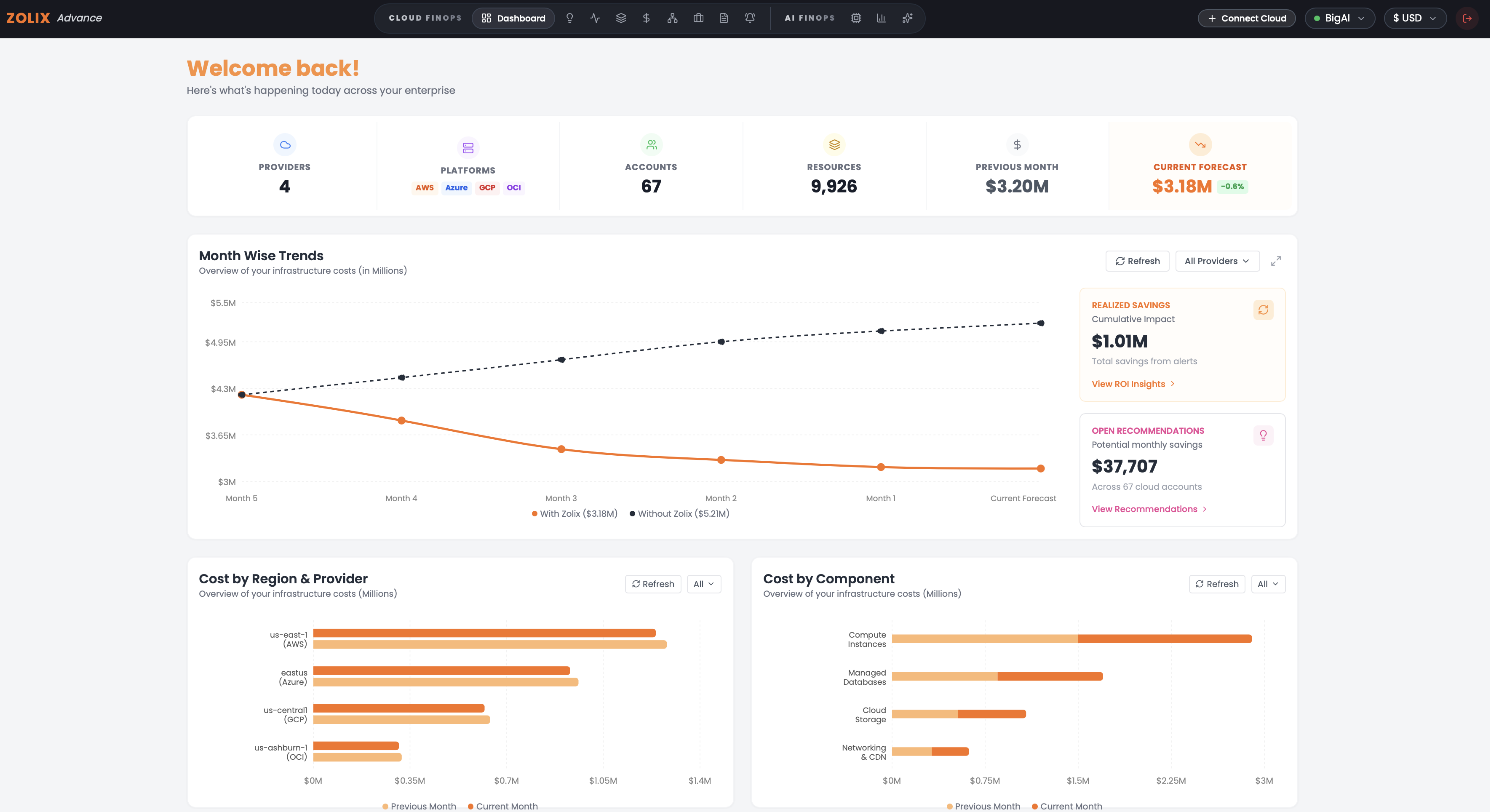Screen dimensions: 1491x812
Task: Click the AI sparkles icon
Action: (x=908, y=18)
